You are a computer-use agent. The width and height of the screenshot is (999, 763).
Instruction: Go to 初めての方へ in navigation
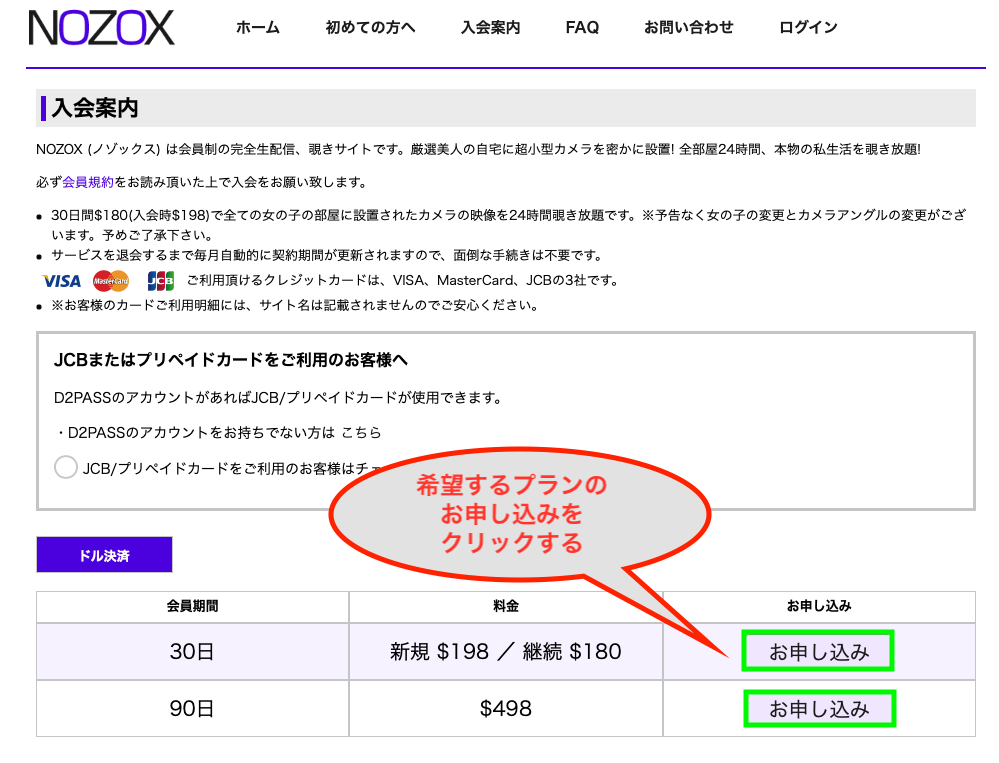(x=370, y=28)
